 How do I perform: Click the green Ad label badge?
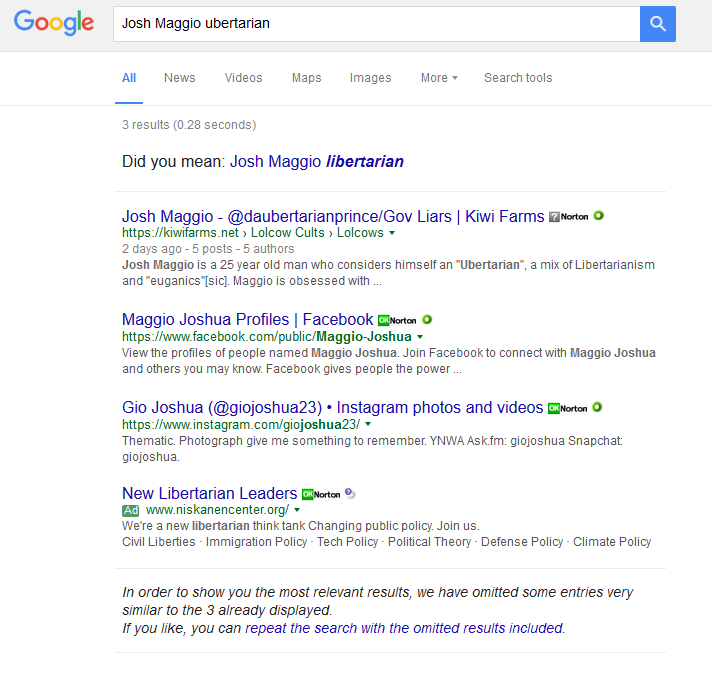pyautogui.click(x=130, y=510)
